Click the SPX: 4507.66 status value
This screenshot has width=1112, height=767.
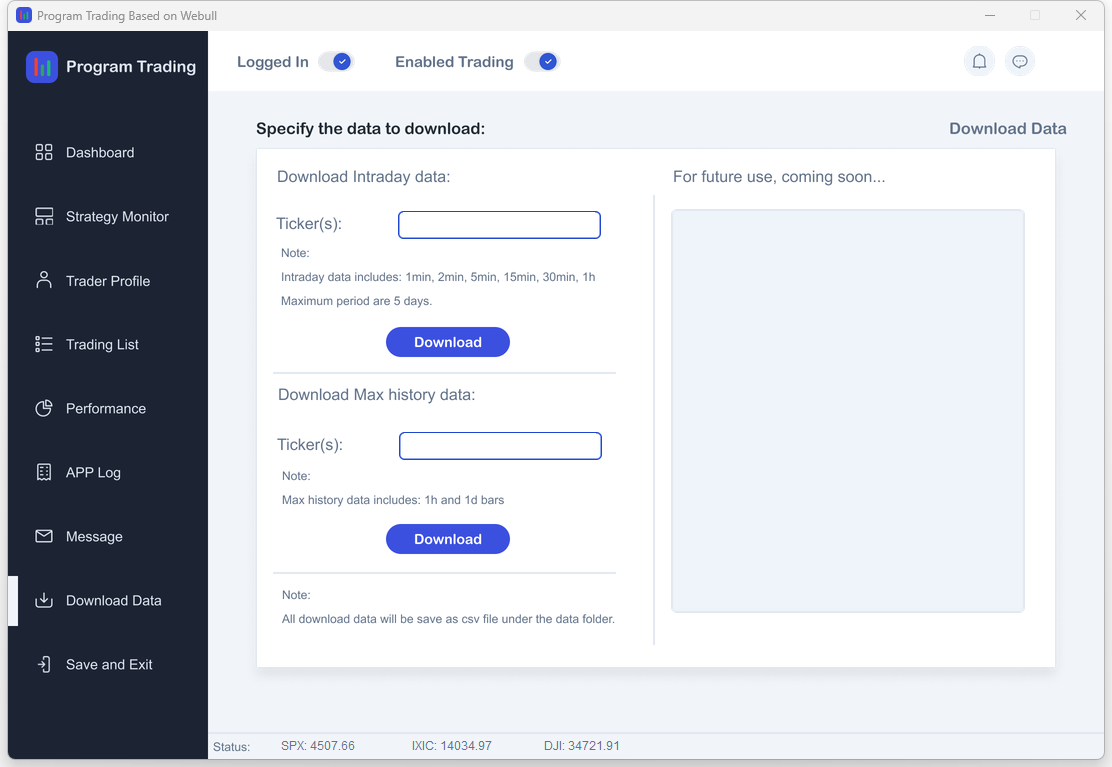(318, 746)
